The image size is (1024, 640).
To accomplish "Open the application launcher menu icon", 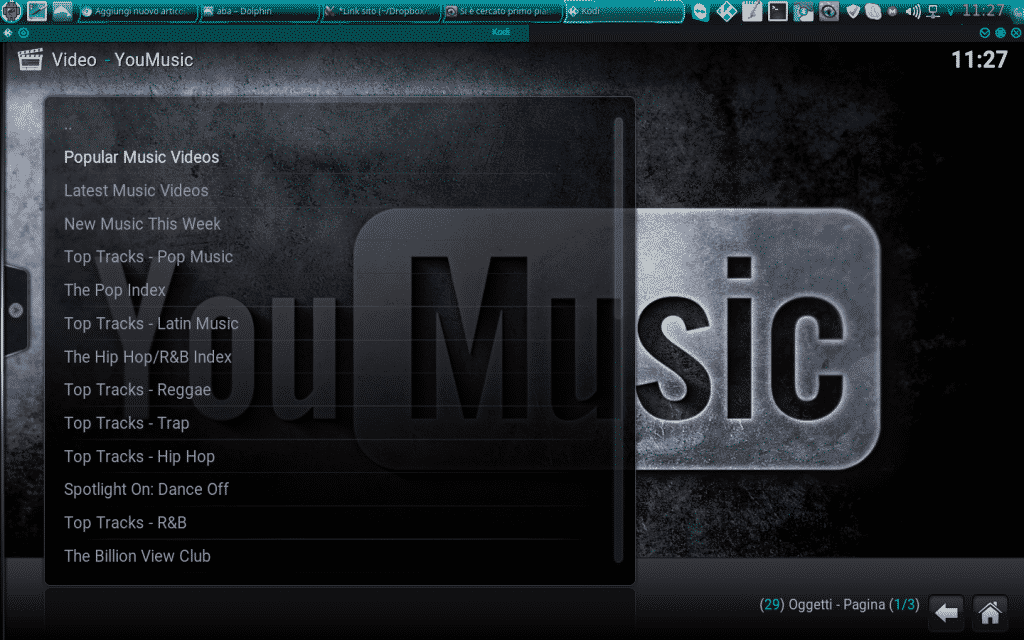I will tap(11, 11).
